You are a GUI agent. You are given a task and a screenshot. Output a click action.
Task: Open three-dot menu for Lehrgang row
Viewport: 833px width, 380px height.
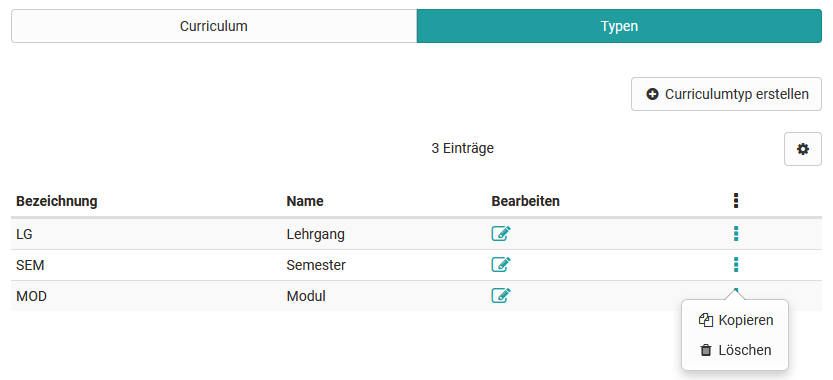[x=736, y=234]
